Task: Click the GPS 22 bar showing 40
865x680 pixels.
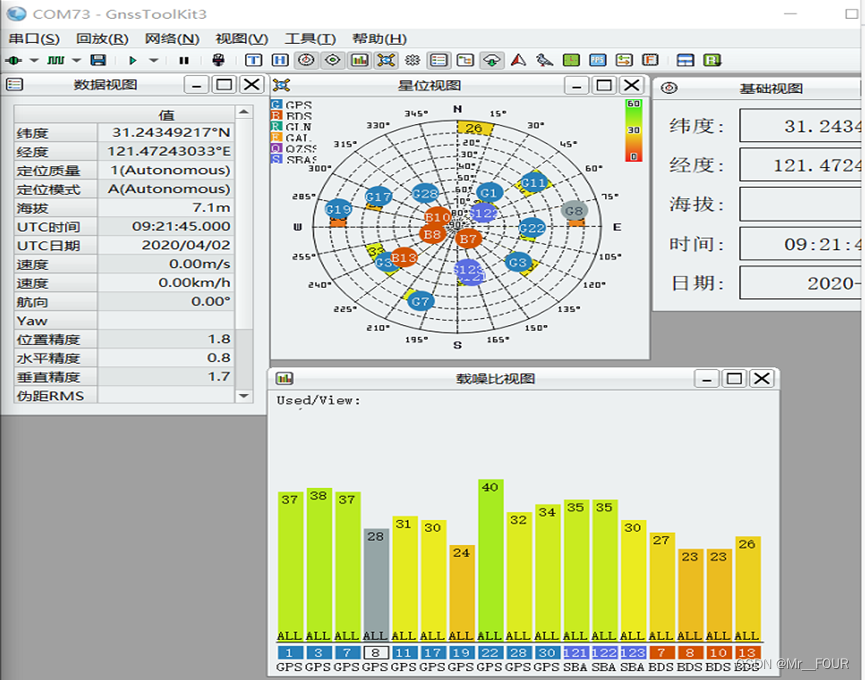Action: (x=490, y=560)
